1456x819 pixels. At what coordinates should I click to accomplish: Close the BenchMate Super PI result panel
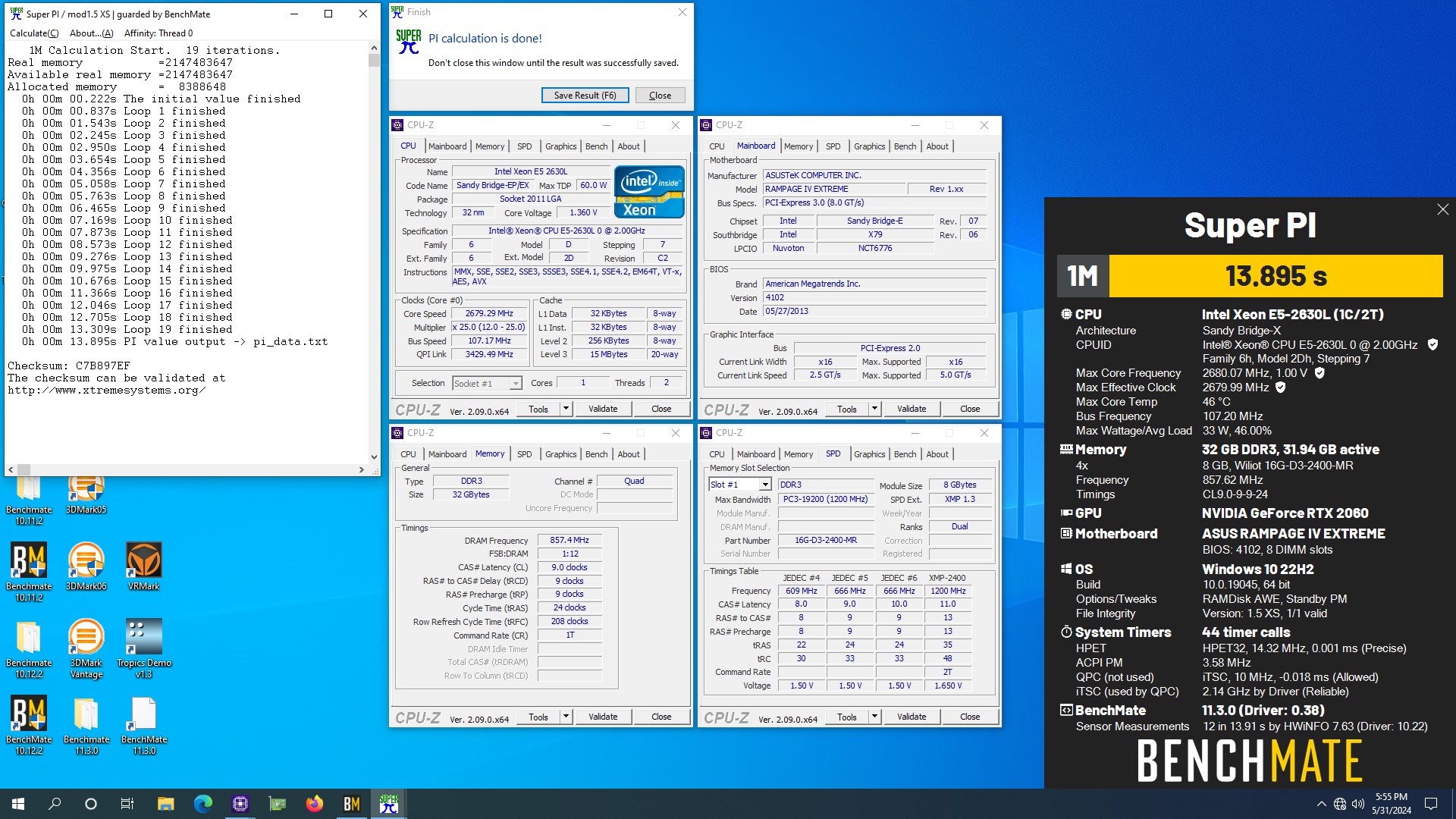1442,209
